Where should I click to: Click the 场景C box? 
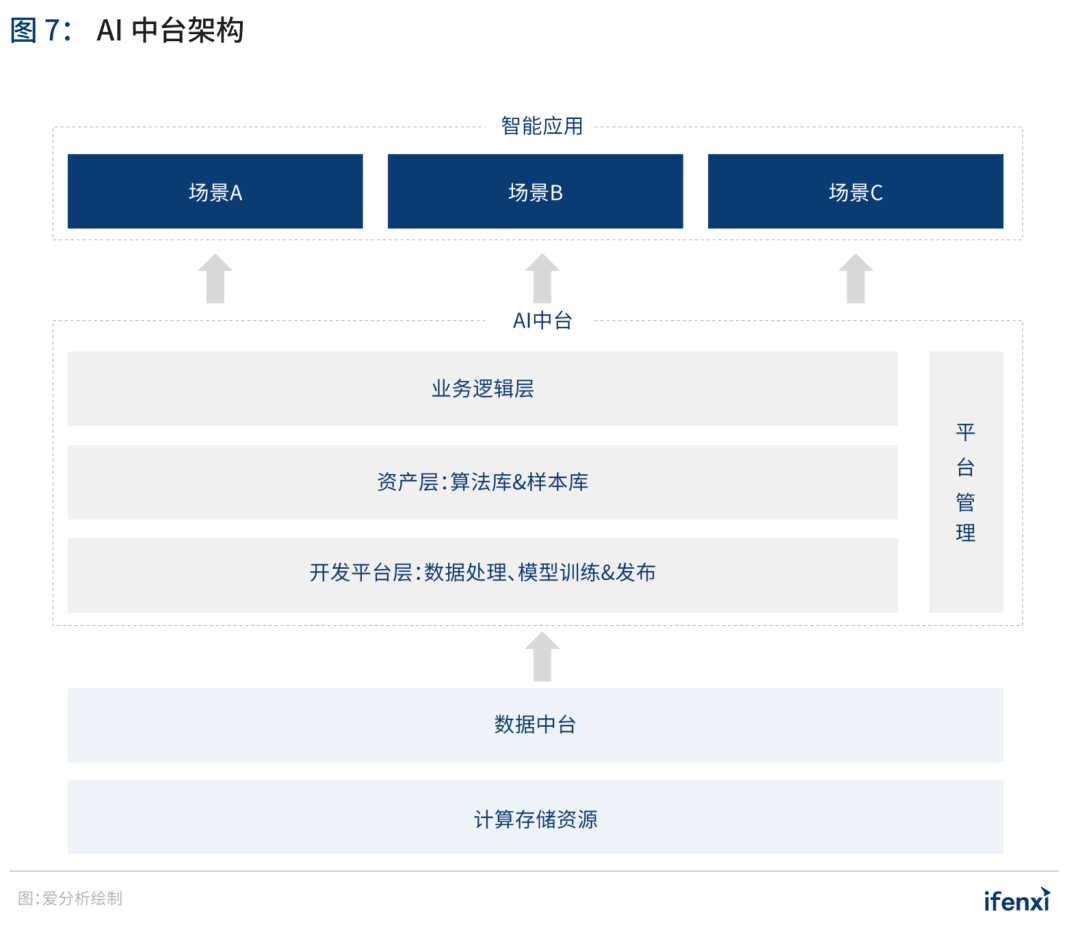855,191
